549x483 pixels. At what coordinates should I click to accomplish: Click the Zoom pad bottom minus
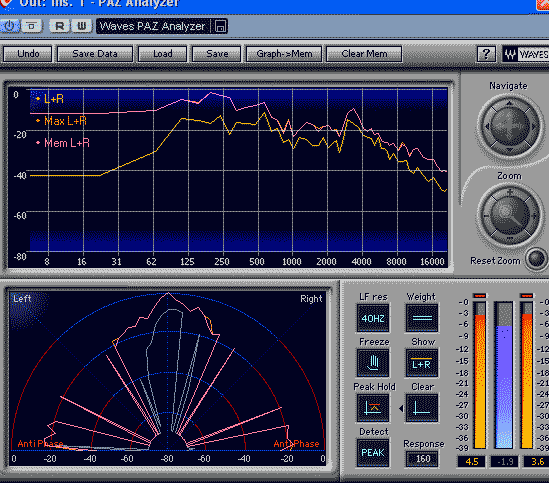coord(510,239)
